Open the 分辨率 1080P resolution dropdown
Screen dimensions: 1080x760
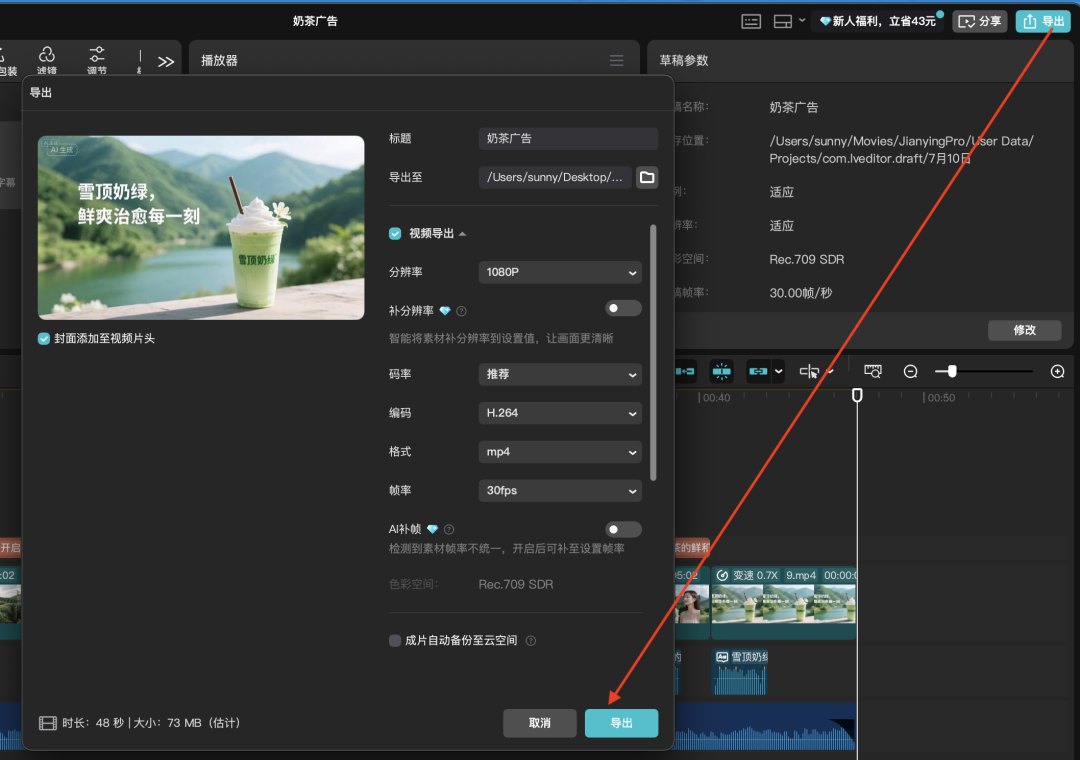560,272
